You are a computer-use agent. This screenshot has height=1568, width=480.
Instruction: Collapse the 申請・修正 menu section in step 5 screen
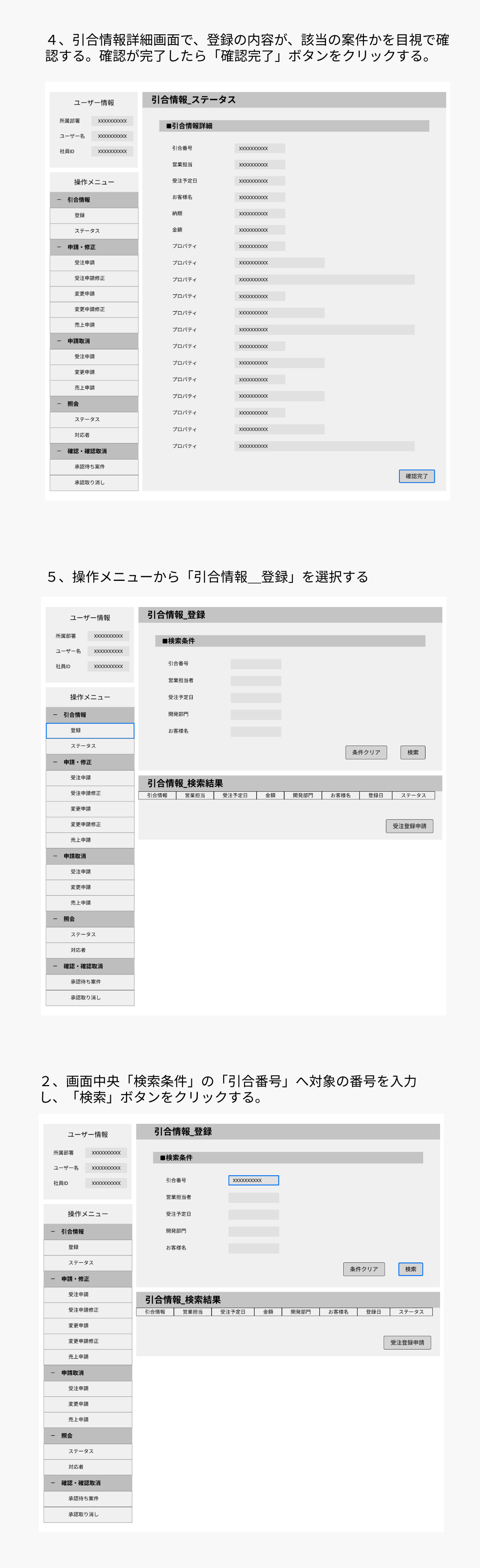point(55,762)
